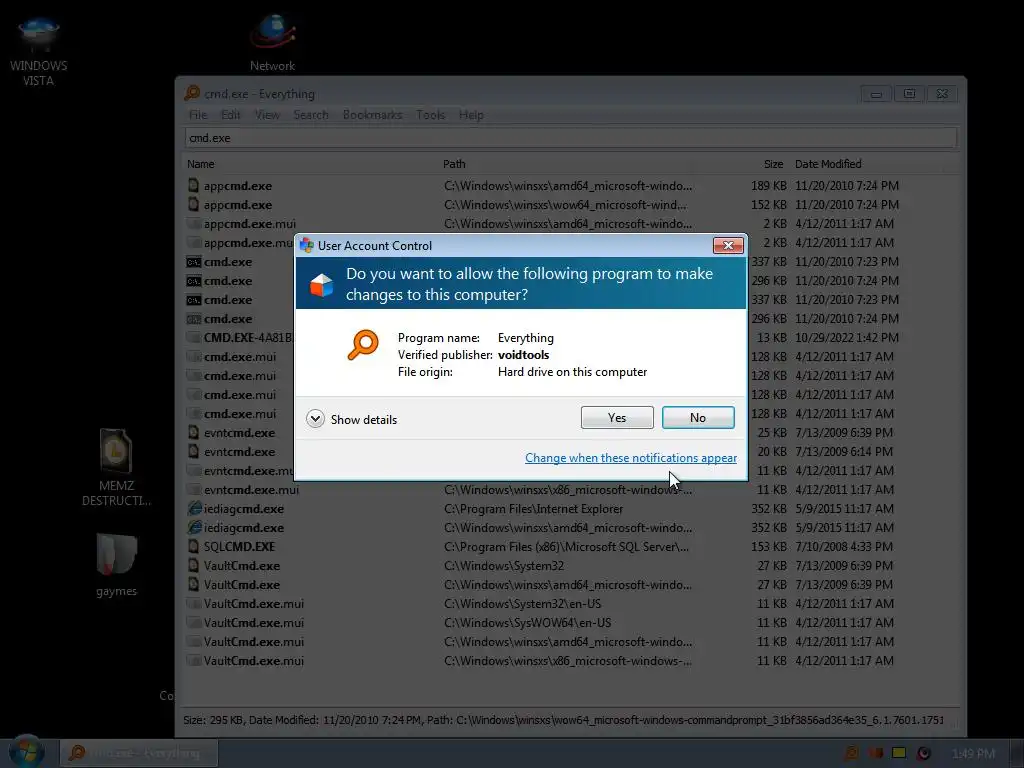Click the red tray icon next to Everything
Viewport: 1024px width, 768px height.
(x=876, y=753)
